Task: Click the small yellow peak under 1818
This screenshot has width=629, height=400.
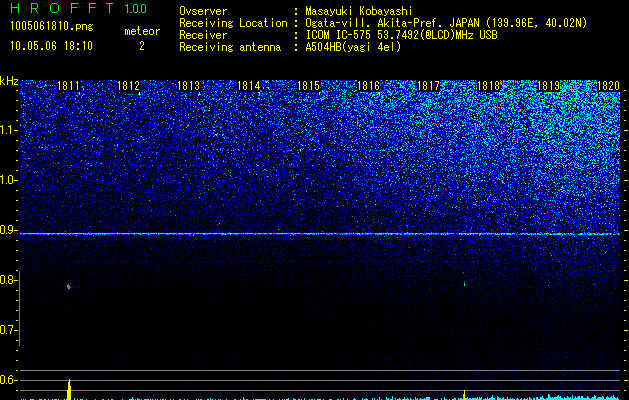Action: tap(464, 395)
